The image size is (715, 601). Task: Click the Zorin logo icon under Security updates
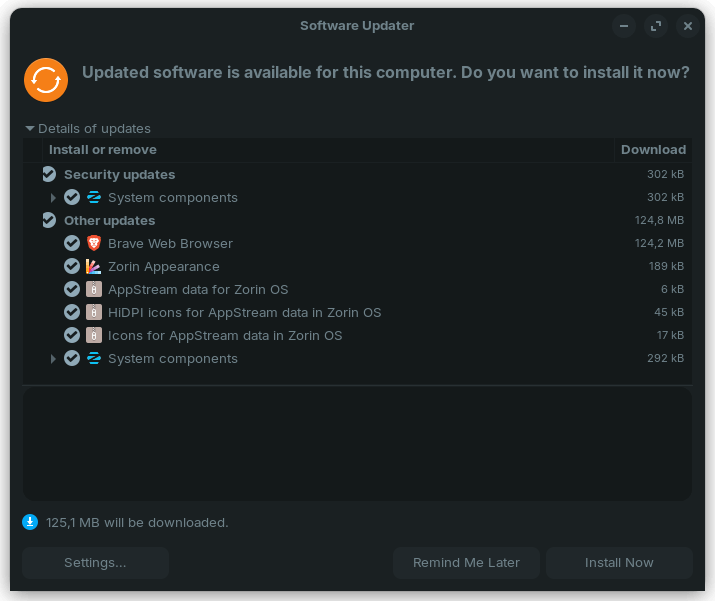click(94, 197)
